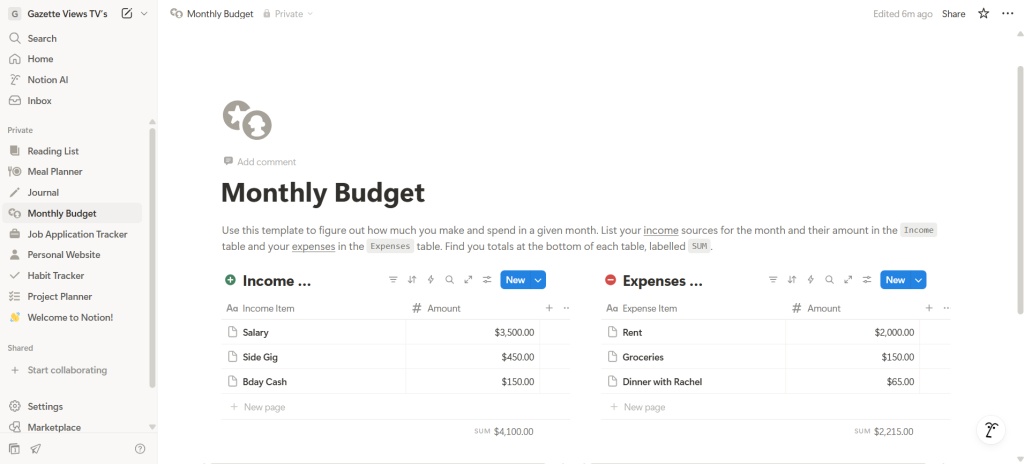
Task: Select Monthly Budget in the sidebar
Action: (72, 213)
